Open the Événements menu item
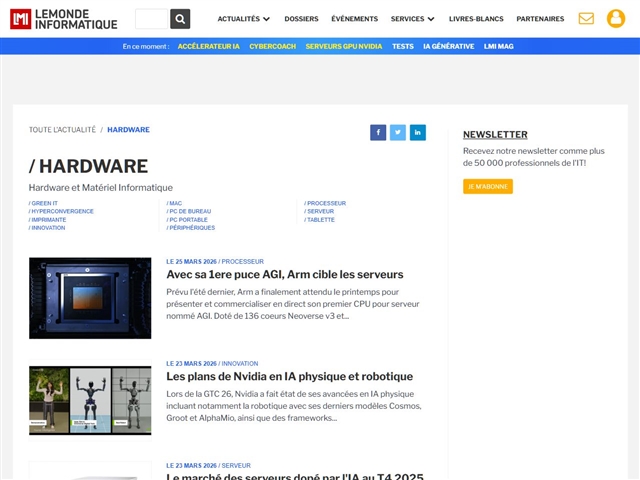Screen dimensions: 640x480 354,19
